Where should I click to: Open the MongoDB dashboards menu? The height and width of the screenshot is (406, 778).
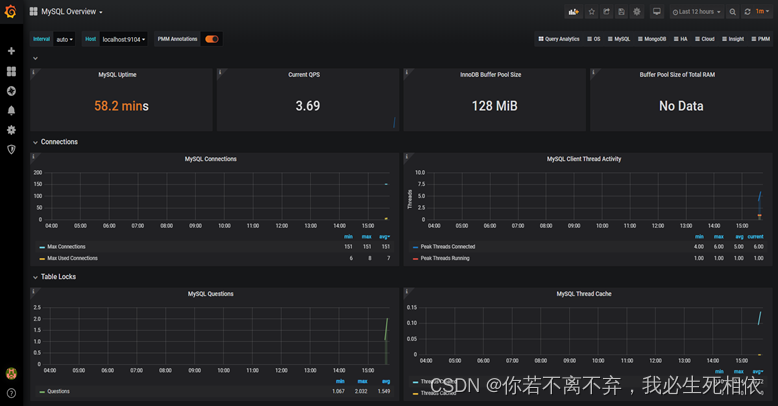coord(651,39)
